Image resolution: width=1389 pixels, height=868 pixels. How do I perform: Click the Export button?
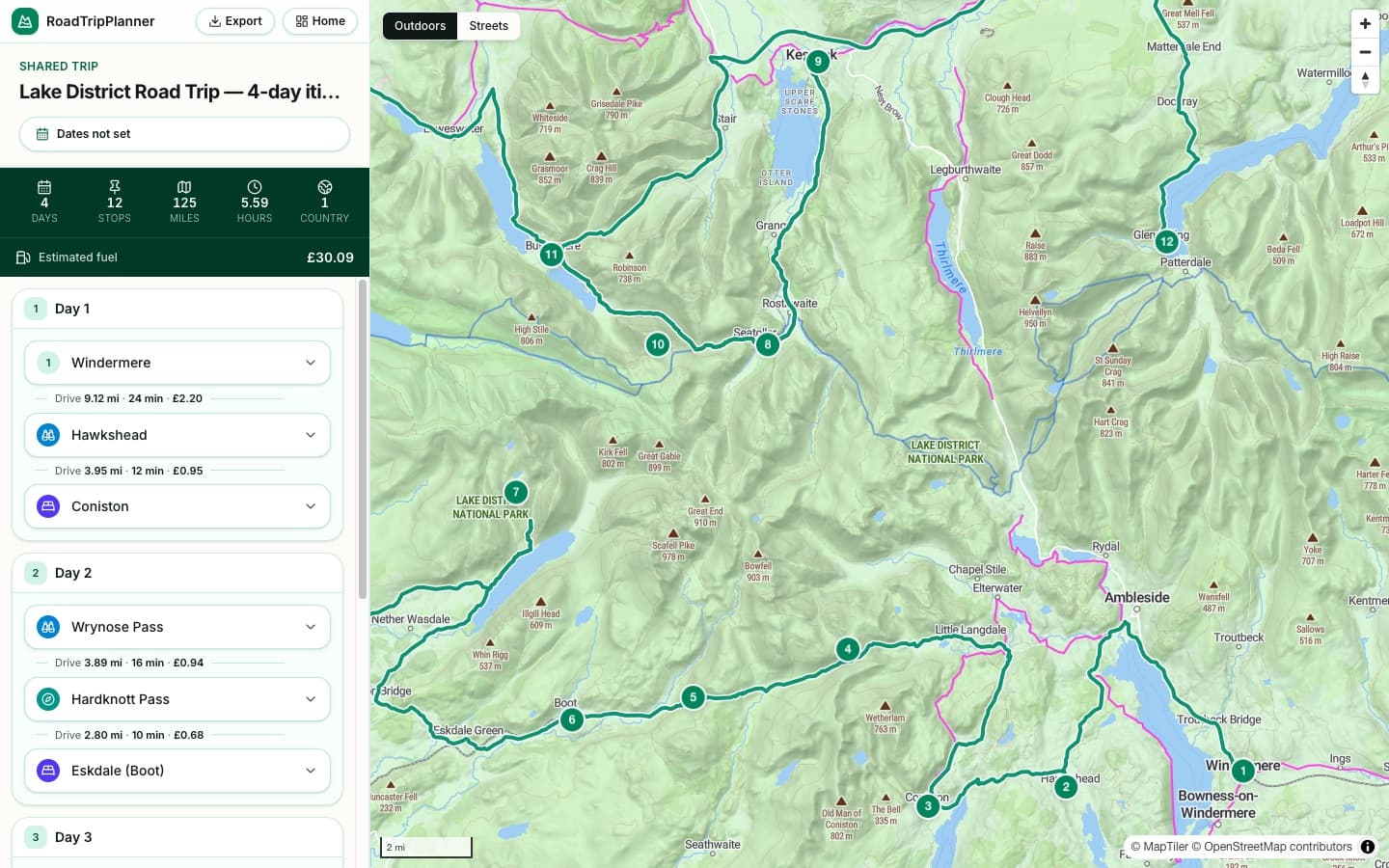pos(235,21)
